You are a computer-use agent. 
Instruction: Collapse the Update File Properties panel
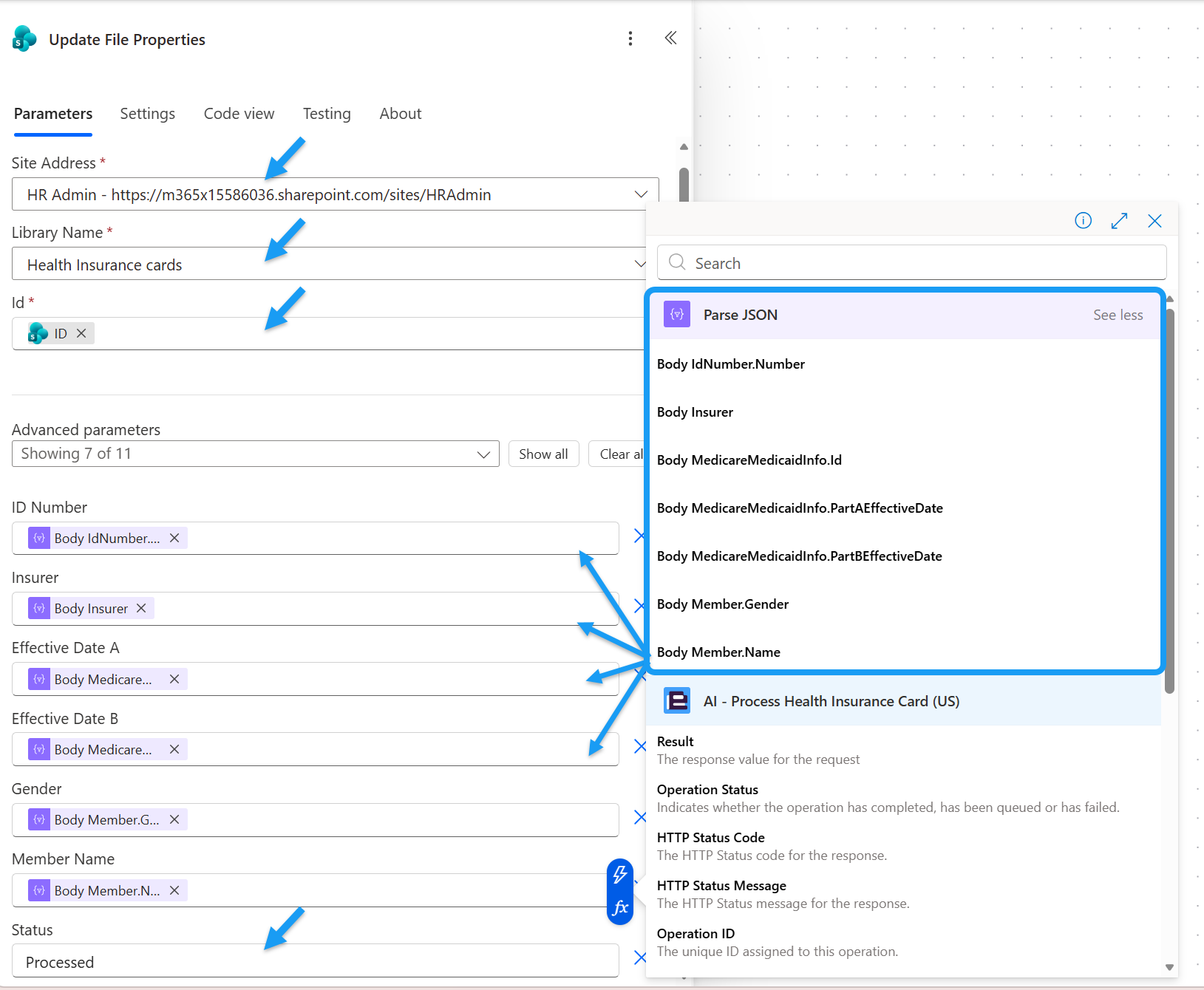[x=670, y=38]
